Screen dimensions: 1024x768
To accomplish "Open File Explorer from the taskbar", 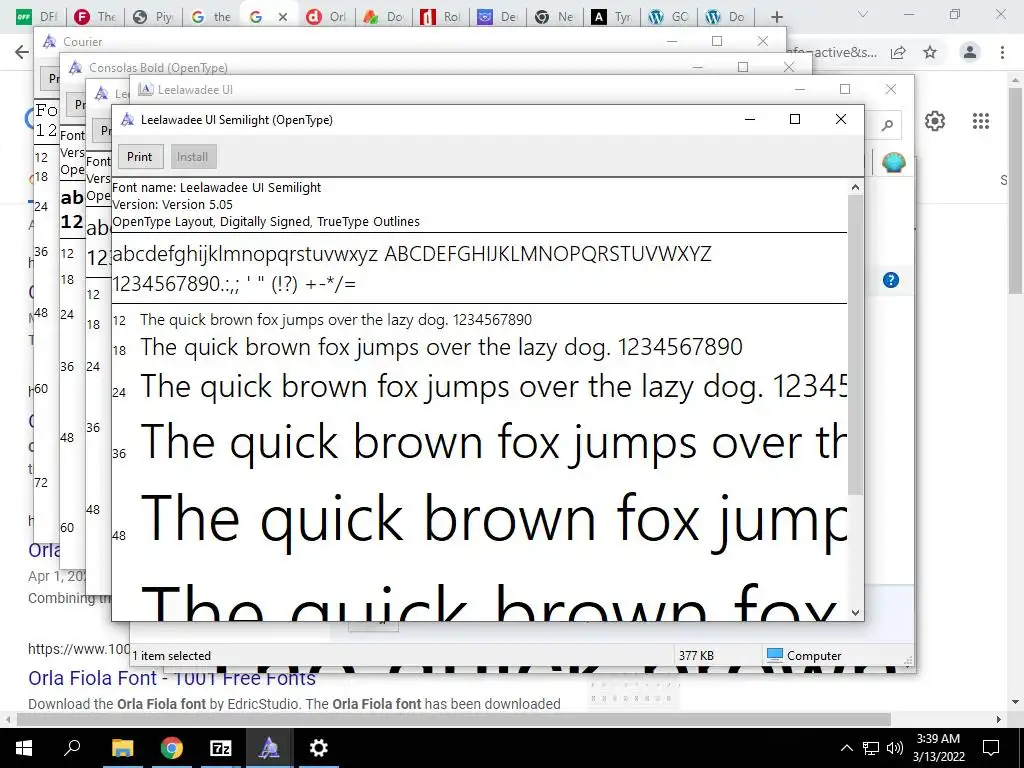I will tap(122, 748).
